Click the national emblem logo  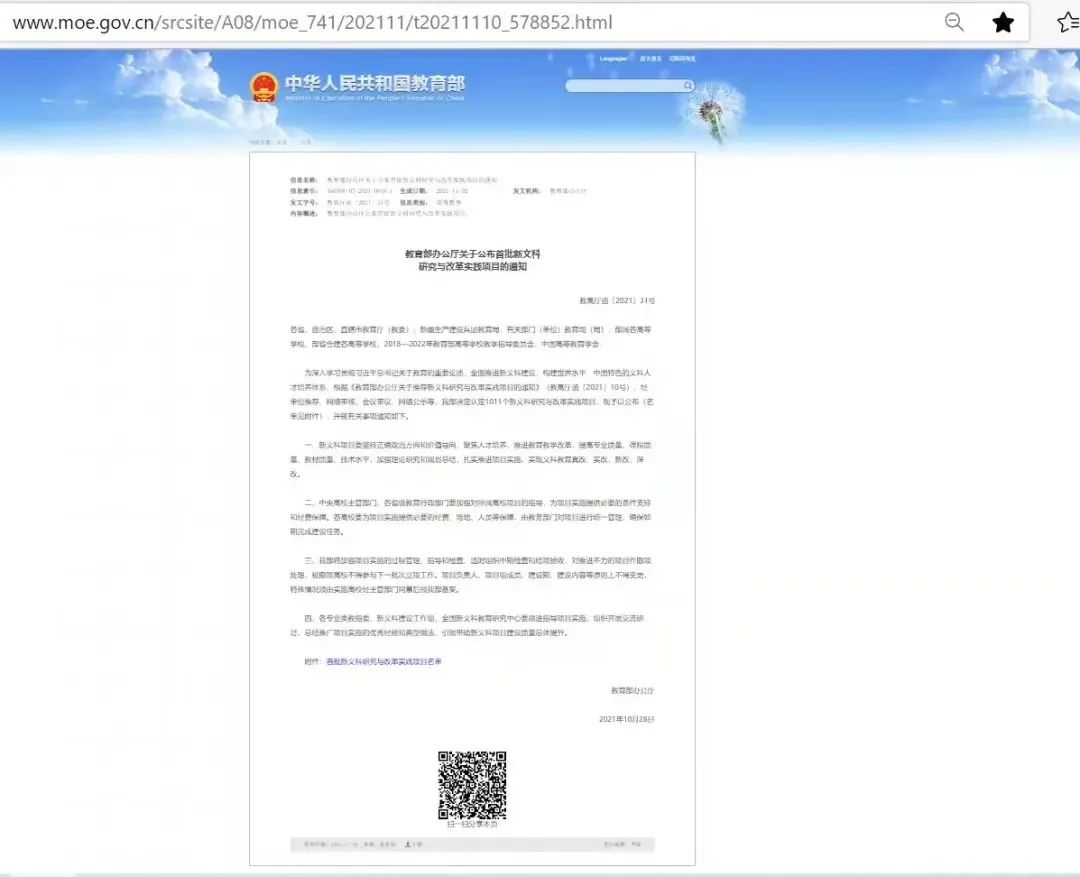[x=264, y=87]
